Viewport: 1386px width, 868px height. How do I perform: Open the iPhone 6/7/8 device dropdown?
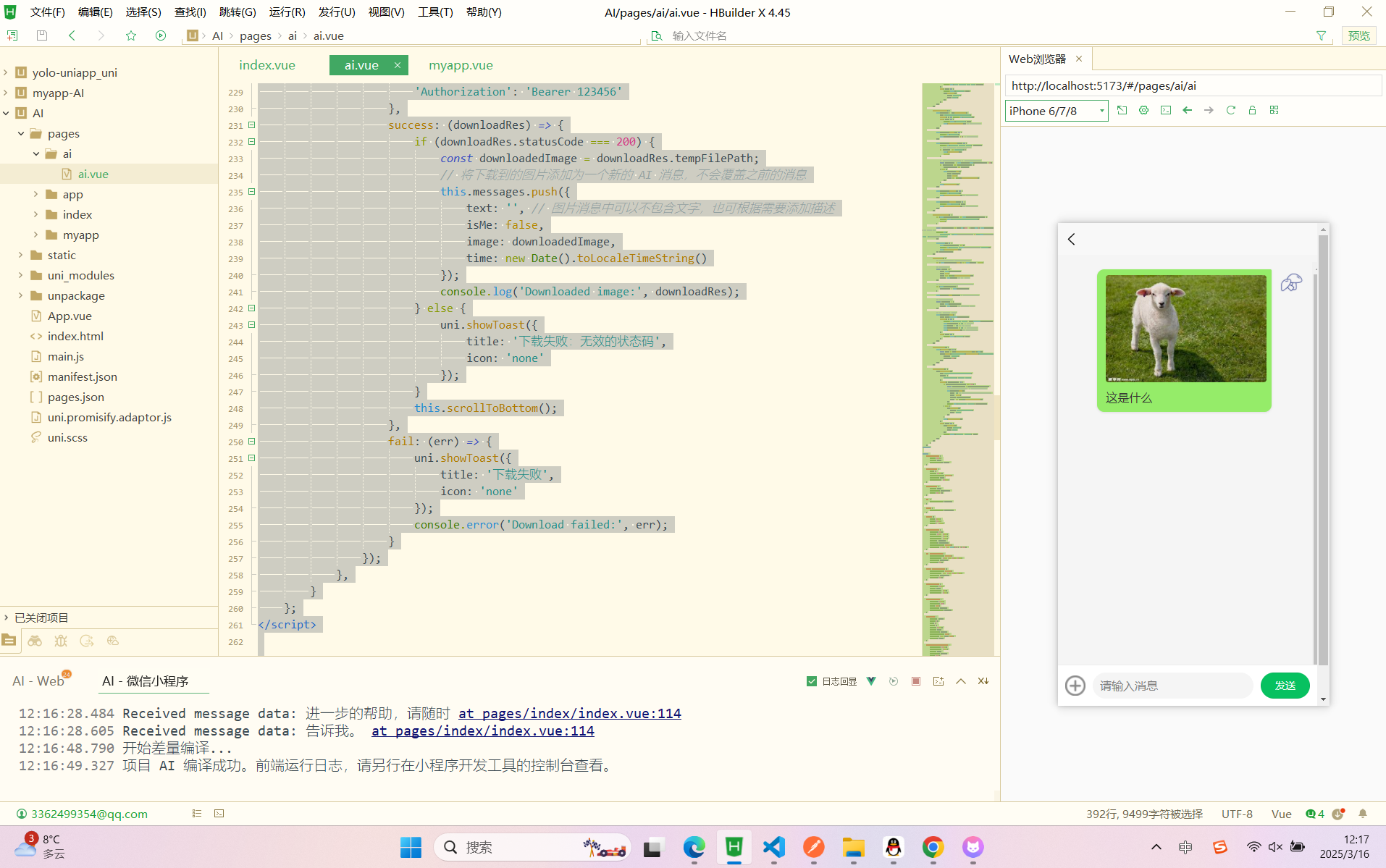(x=1057, y=111)
